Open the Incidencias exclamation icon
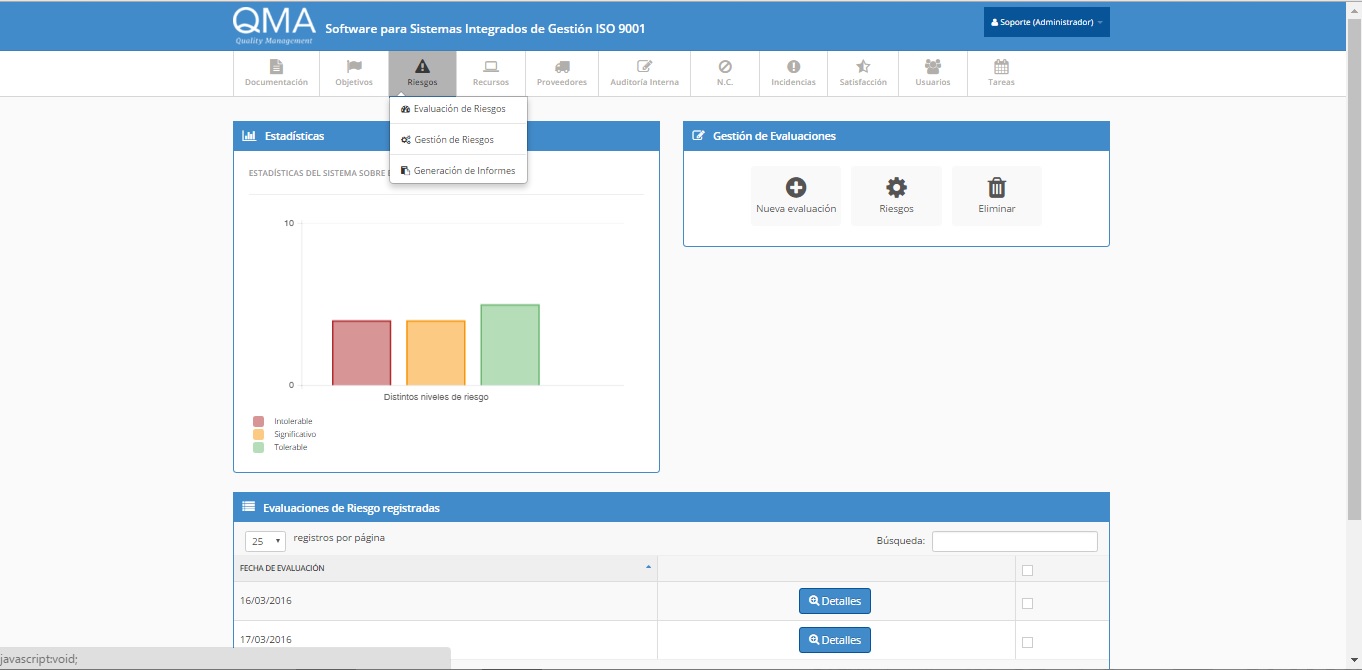The height and width of the screenshot is (670, 1362). 793,67
